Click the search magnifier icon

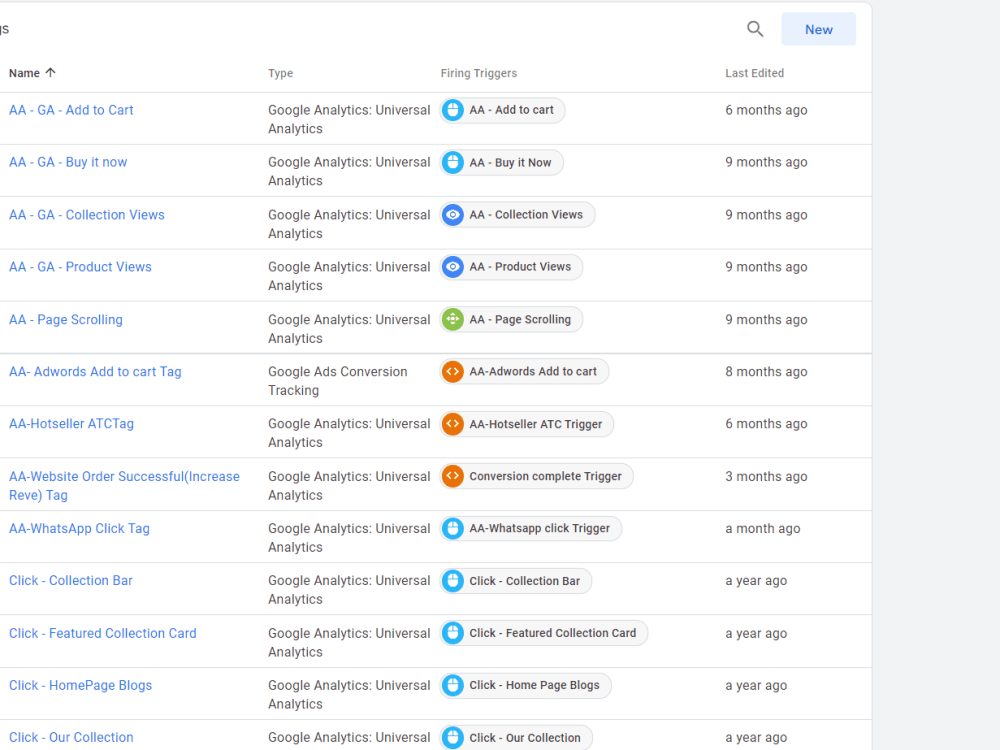click(755, 29)
